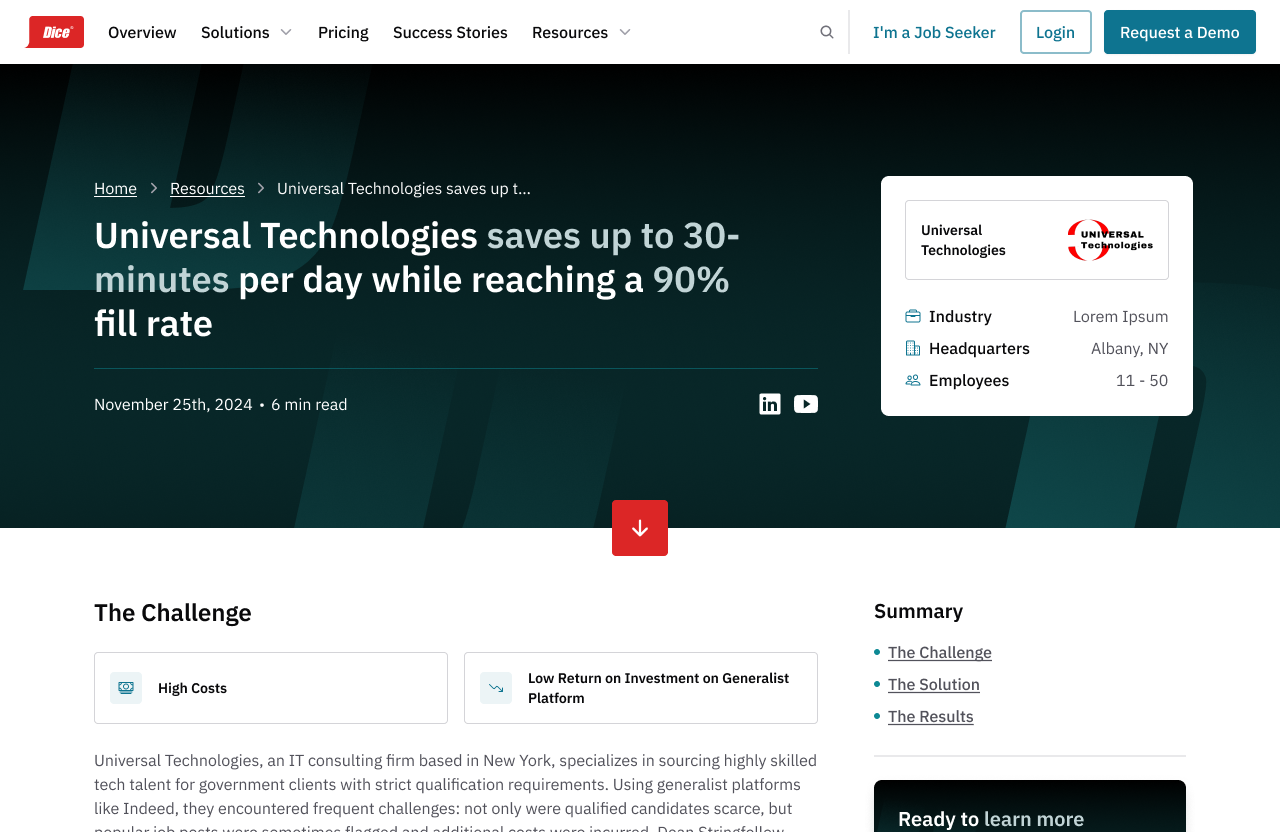Go to the Pricing page
The width and height of the screenshot is (1280, 832).
pos(343,32)
